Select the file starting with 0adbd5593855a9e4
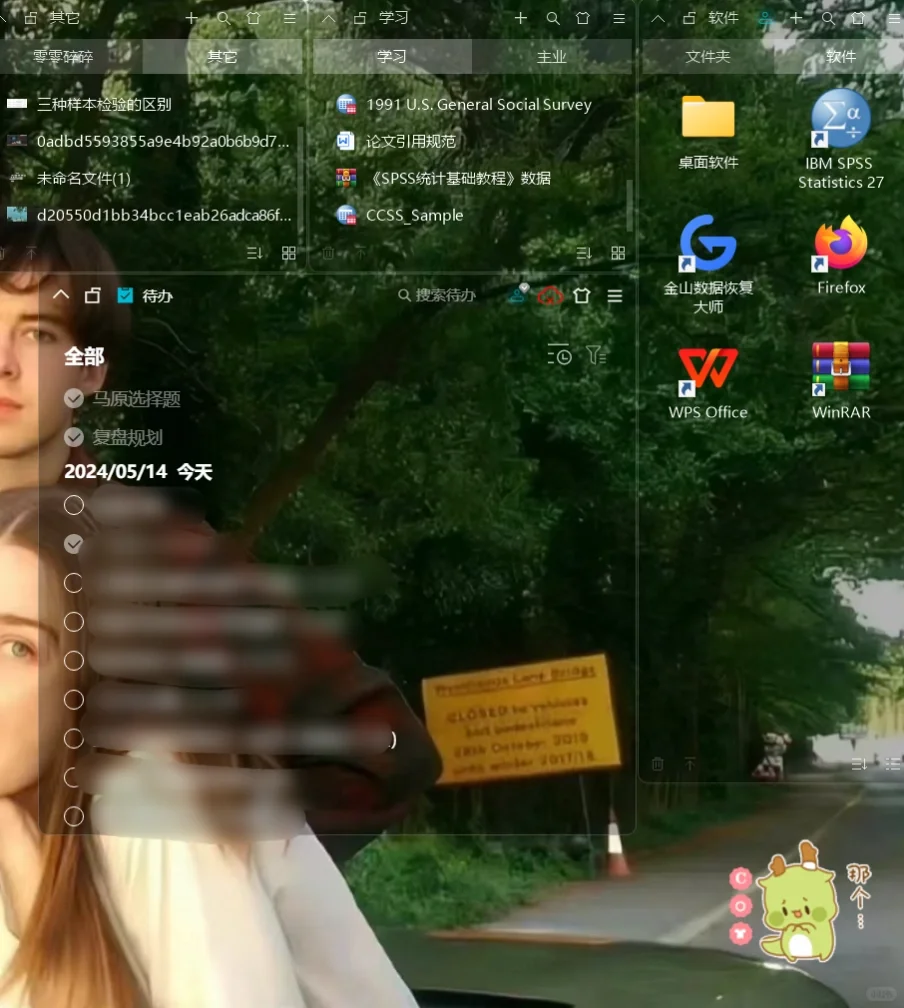 point(149,141)
